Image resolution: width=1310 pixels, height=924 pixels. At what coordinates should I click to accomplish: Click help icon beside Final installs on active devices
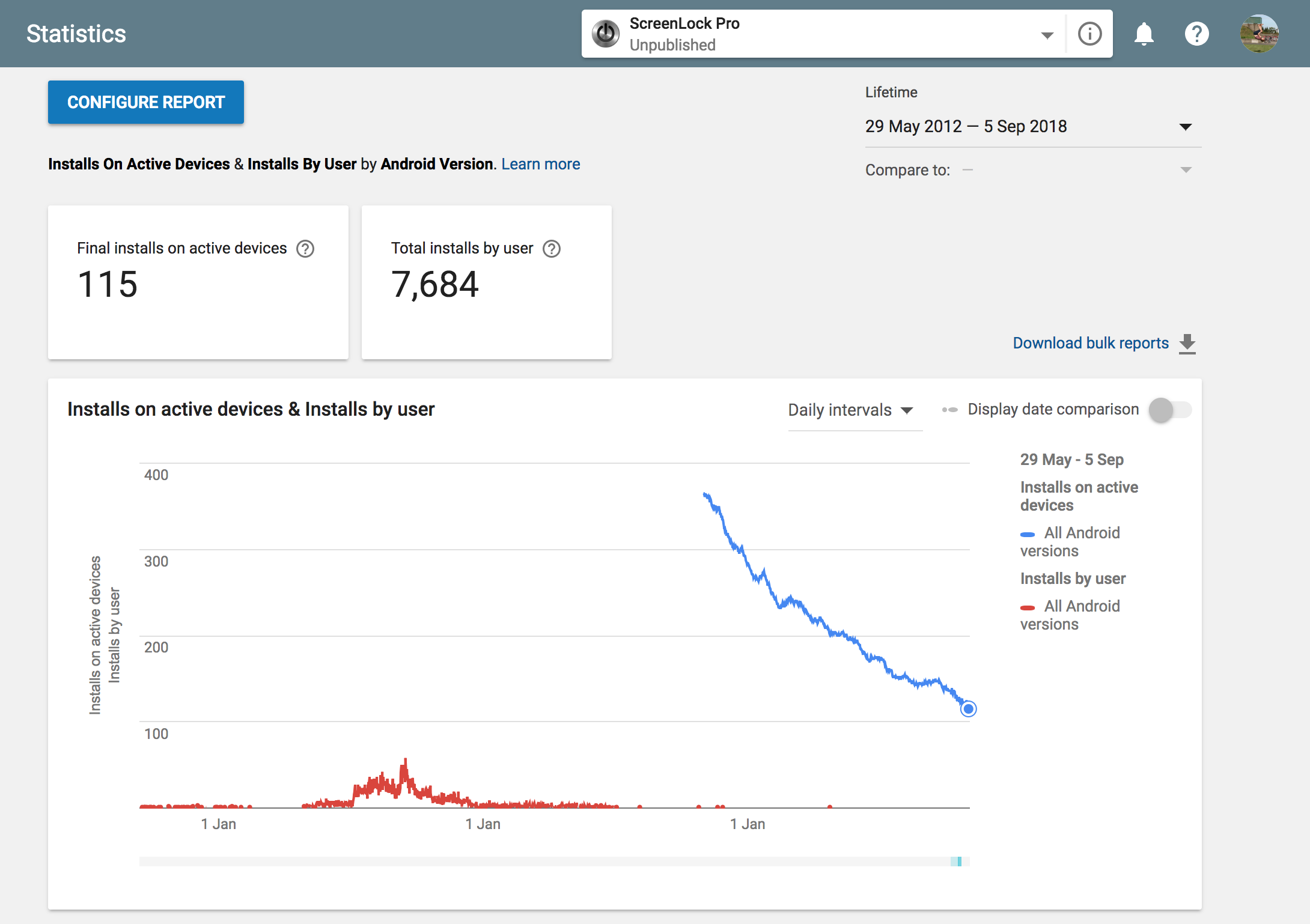305,248
